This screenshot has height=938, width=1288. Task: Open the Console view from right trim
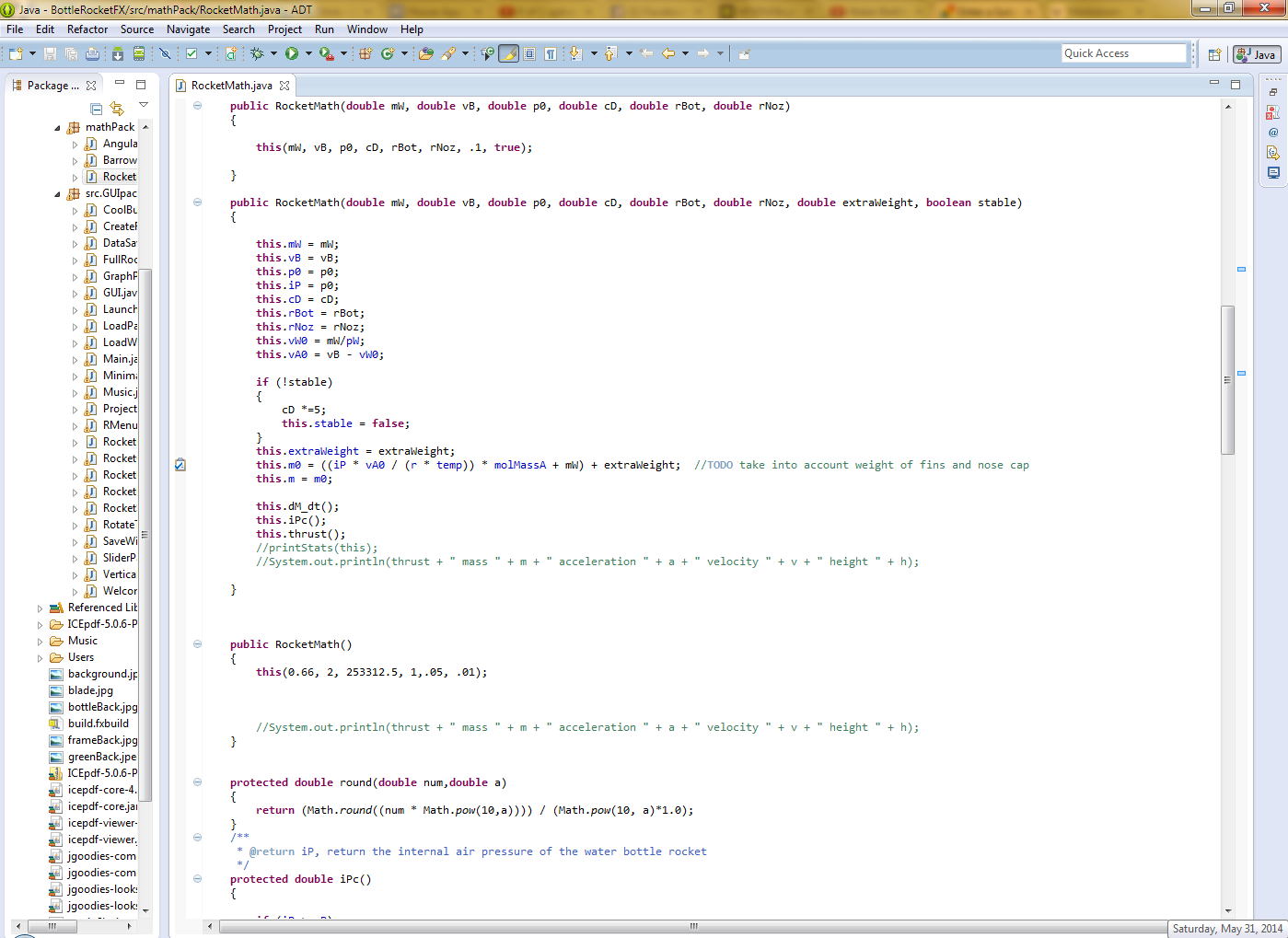1273,172
